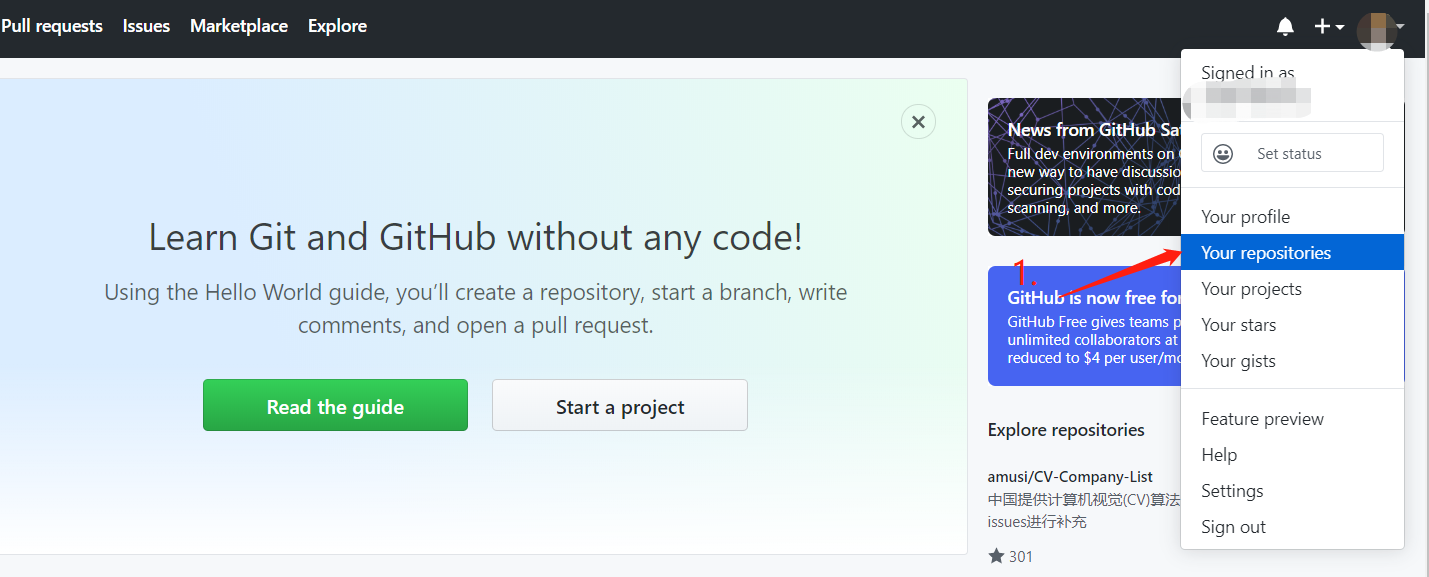Image resolution: width=1429 pixels, height=577 pixels.
Task: Select Your profile from the menu
Action: coord(1292,217)
